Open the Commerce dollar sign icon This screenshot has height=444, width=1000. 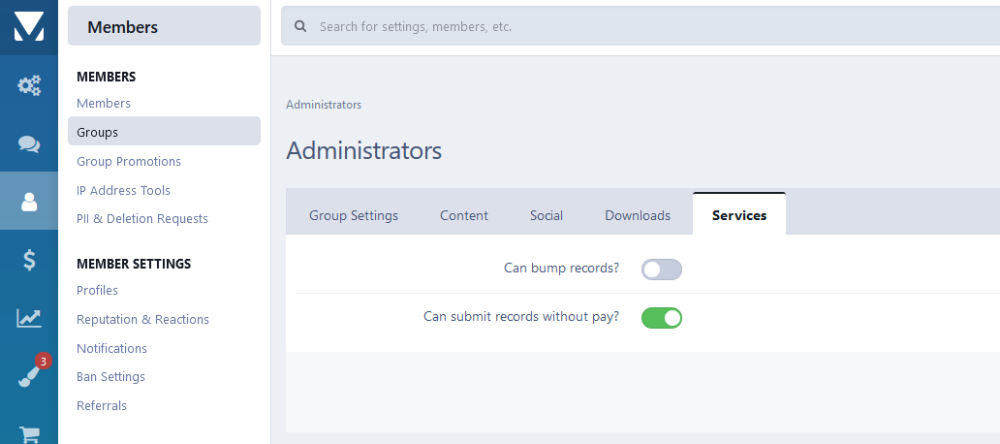click(x=29, y=260)
